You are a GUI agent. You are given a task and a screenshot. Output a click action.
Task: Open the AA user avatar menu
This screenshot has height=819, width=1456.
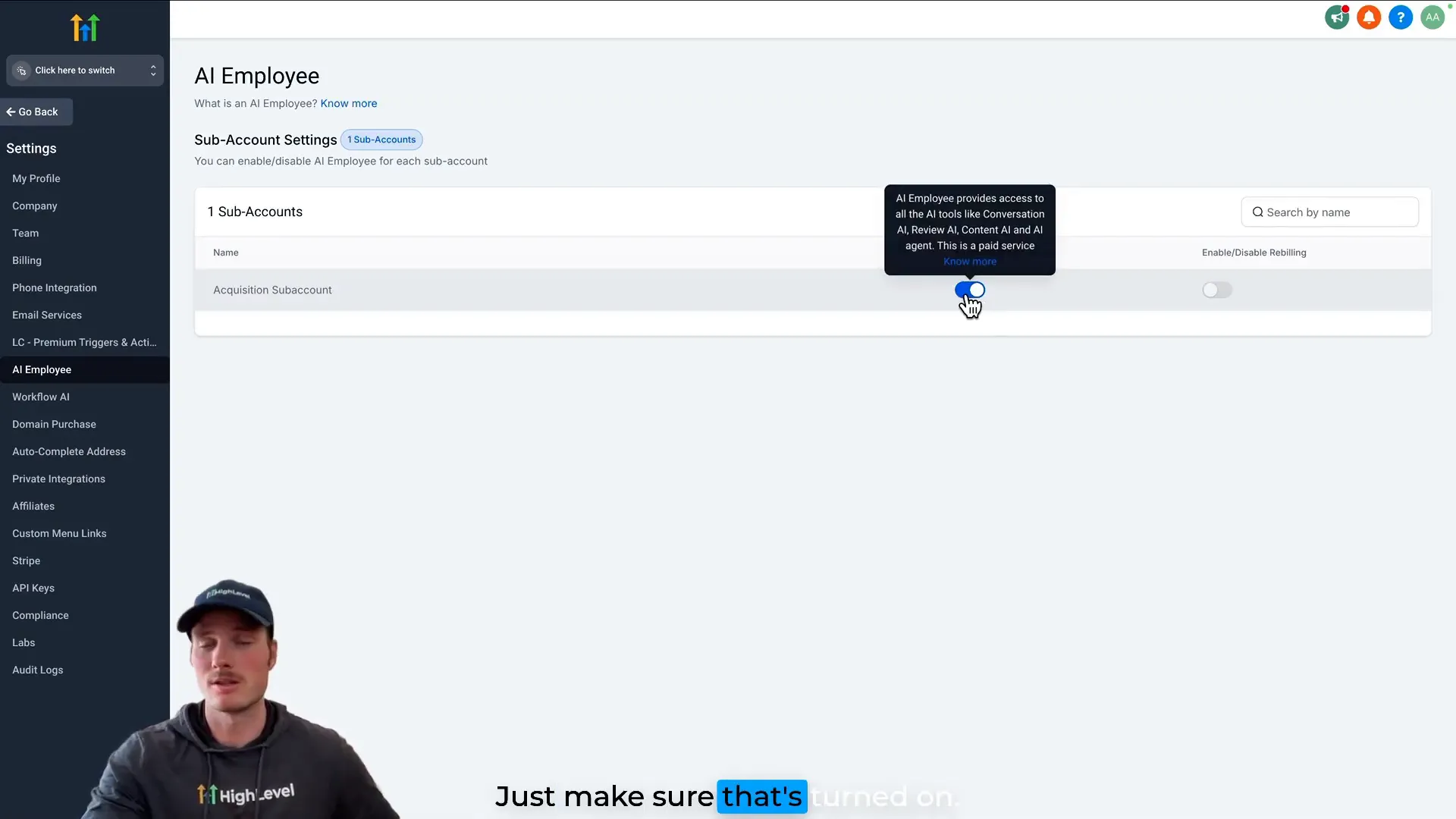click(x=1432, y=17)
